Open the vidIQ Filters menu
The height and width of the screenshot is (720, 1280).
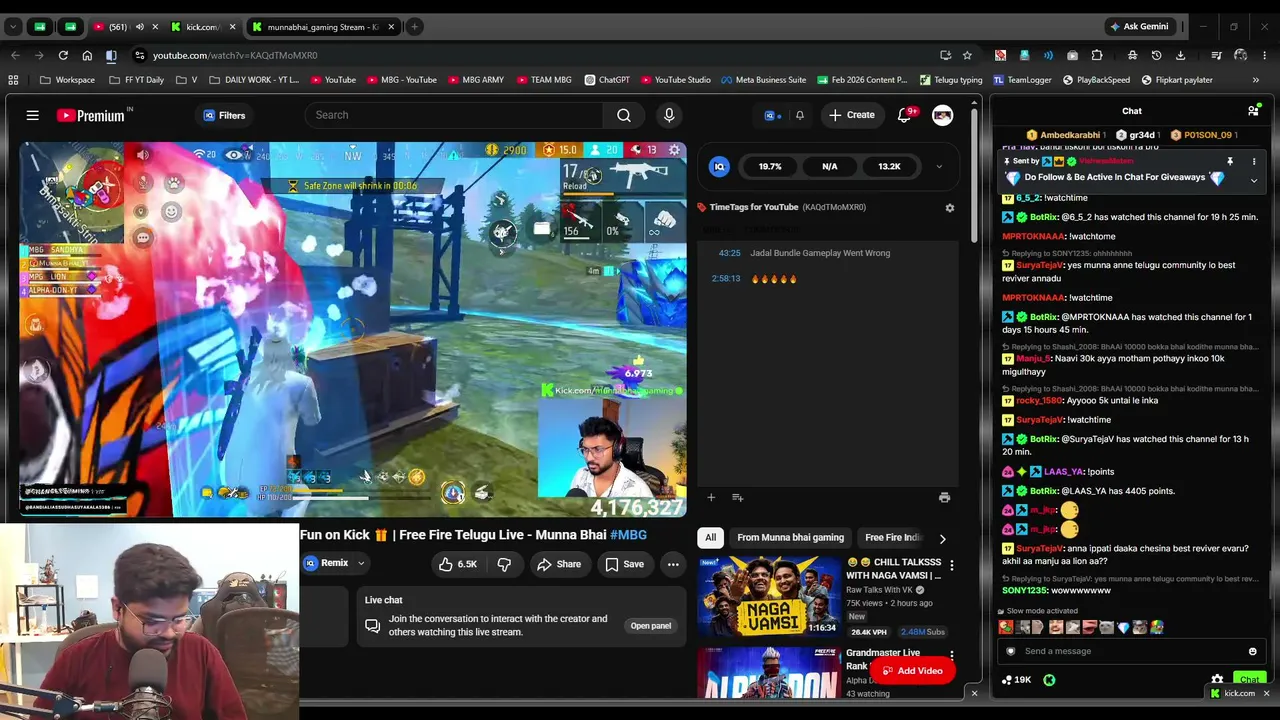coord(224,115)
